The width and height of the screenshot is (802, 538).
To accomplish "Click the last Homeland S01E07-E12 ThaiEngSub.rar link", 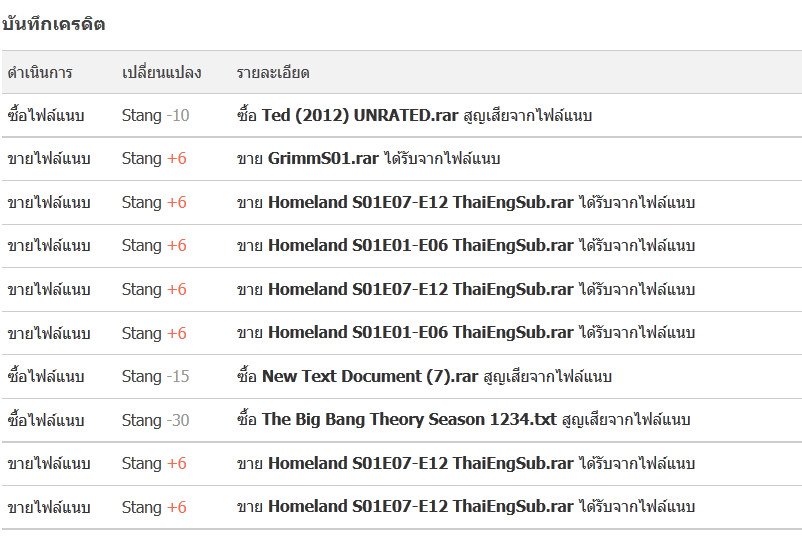I will tap(421, 507).
